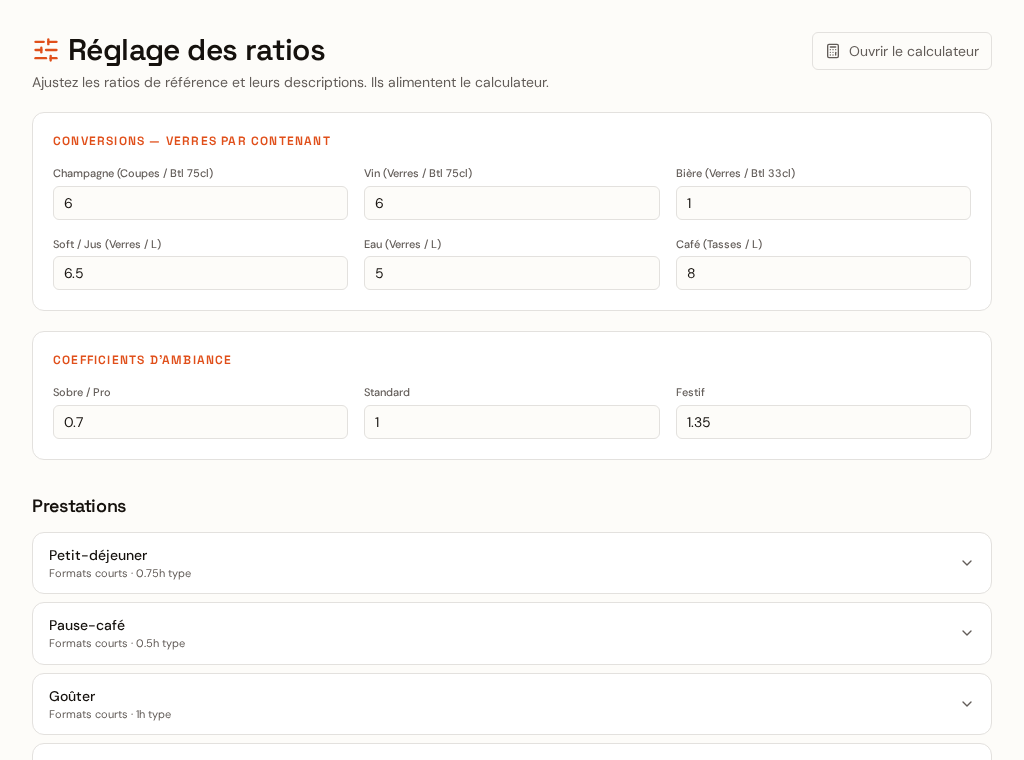Click the Champagne (Coupes / Btl 75cl) label

click(133, 173)
